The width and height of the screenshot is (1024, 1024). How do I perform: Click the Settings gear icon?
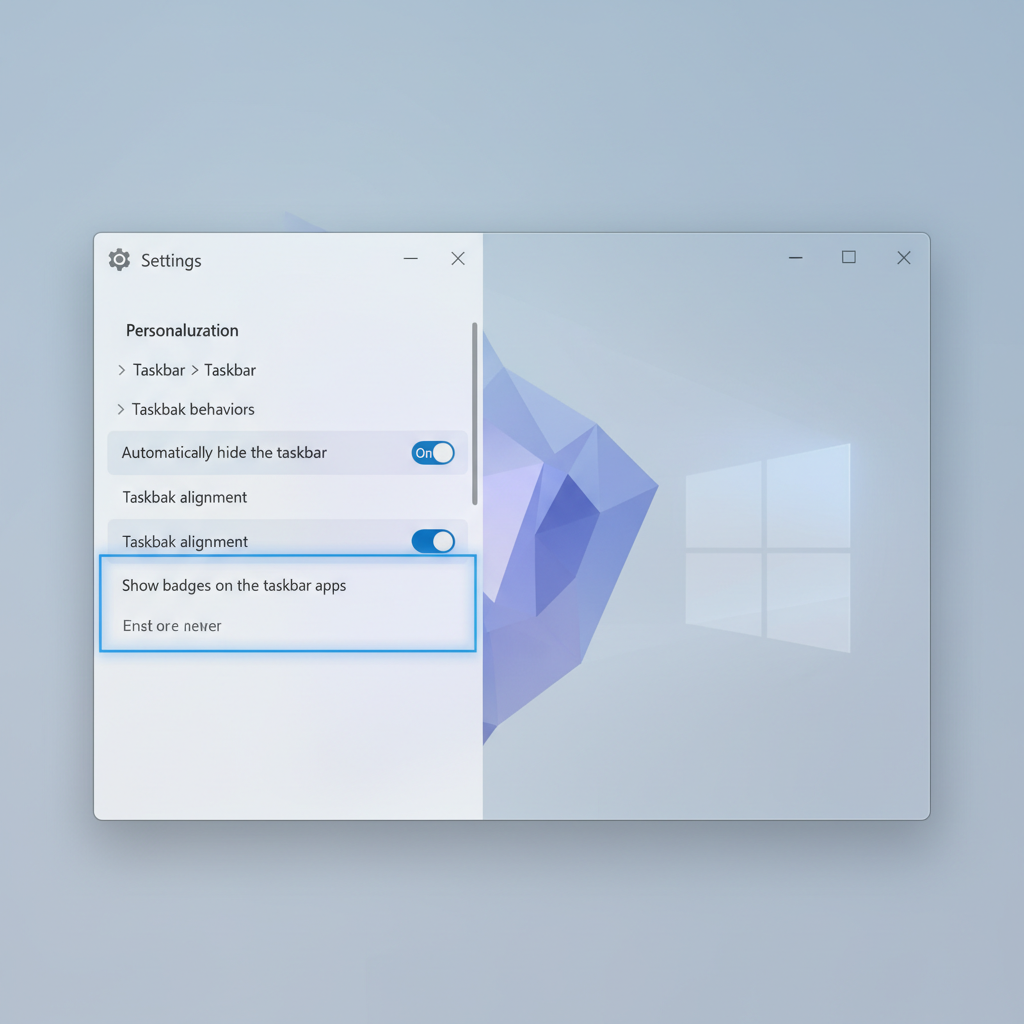[119, 260]
